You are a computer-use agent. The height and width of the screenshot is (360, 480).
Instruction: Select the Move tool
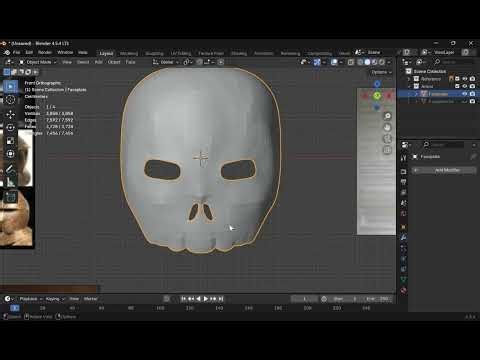coord(10,115)
